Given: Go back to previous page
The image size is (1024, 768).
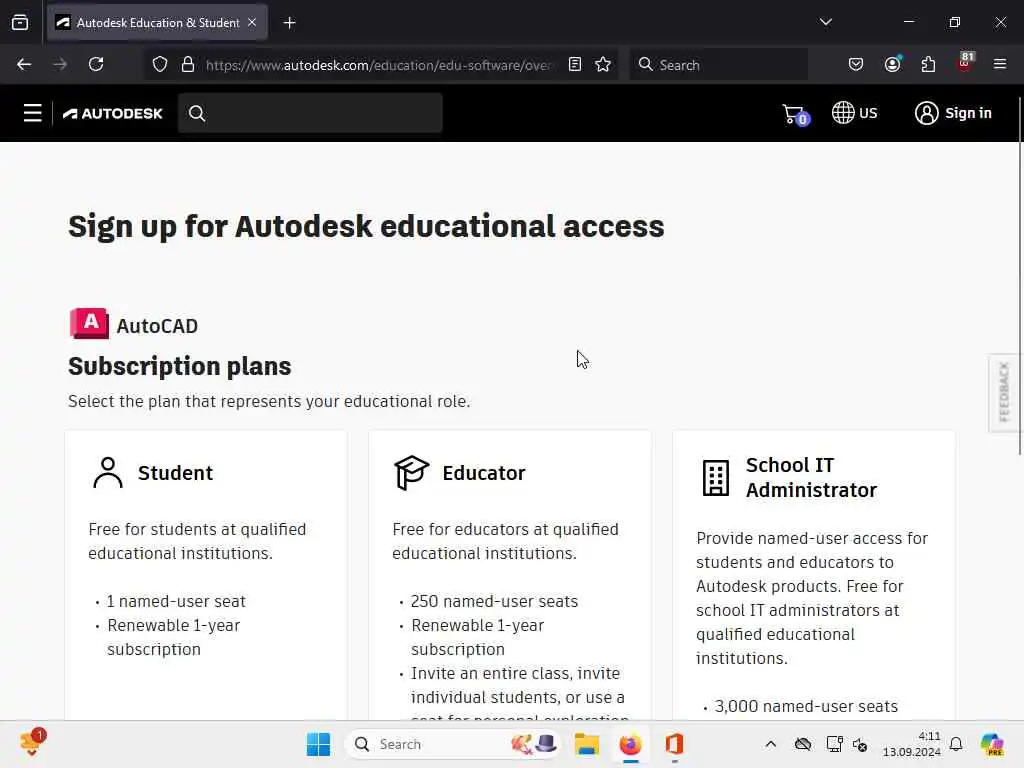Looking at the screenshot, I should 24,64.
